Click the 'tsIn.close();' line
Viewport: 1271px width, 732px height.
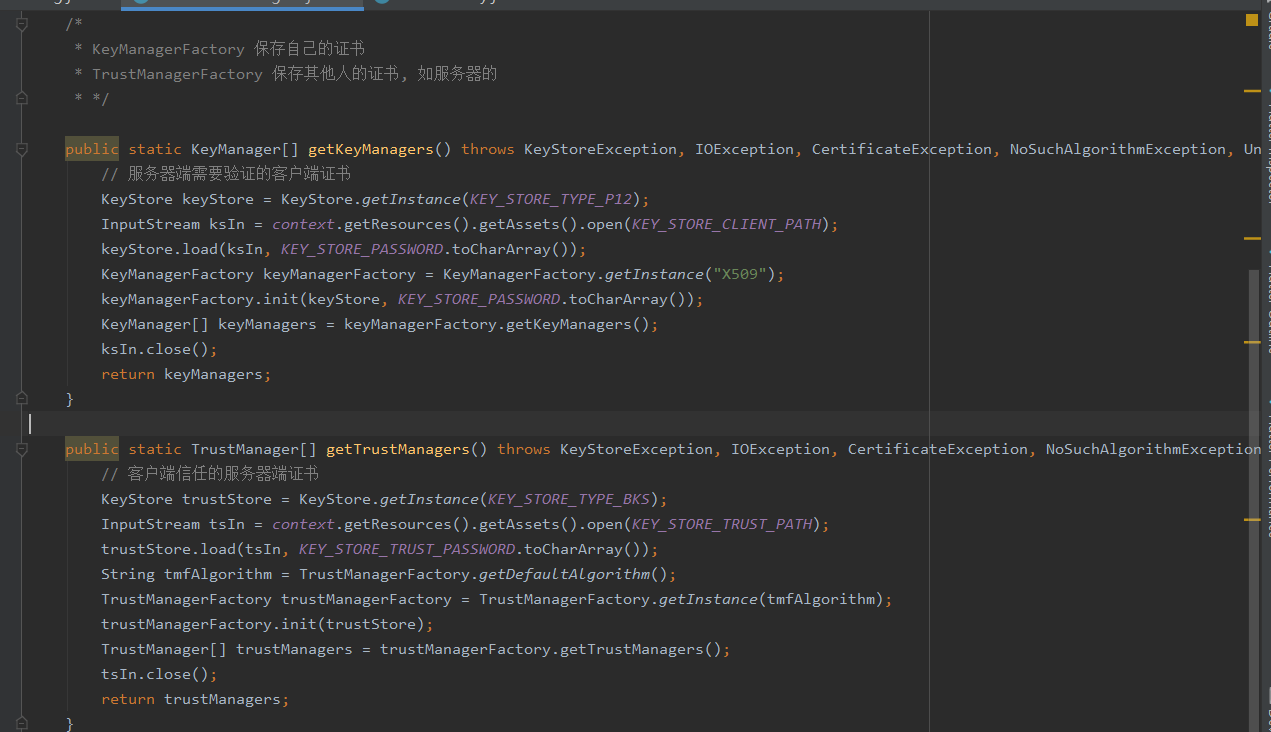click(x=159, y=674)
